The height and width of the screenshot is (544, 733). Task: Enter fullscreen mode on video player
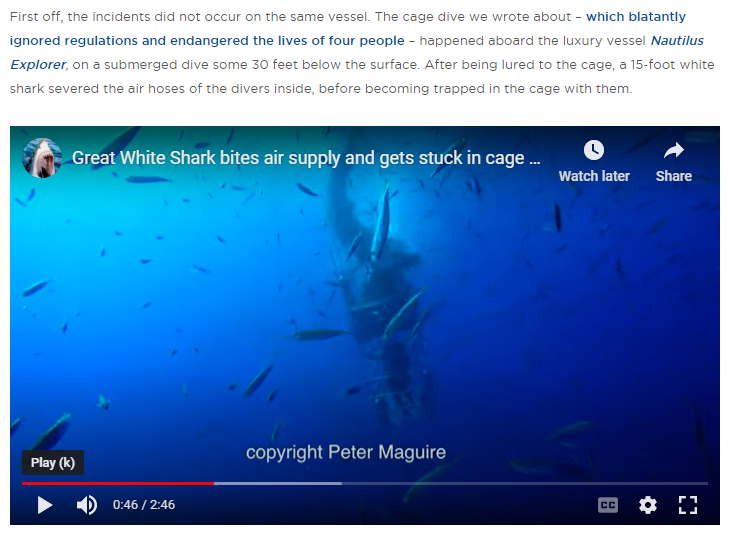click(x=688, y=505)
